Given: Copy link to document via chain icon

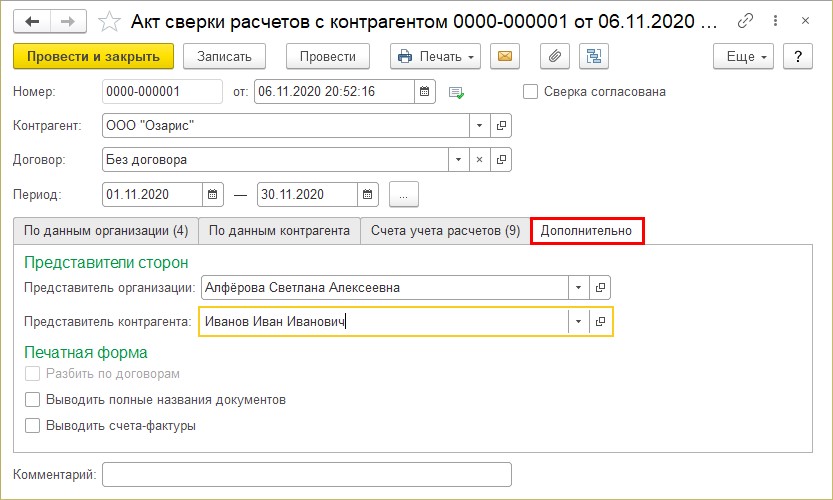Looking at the screenshot, I should coord(745,21).
